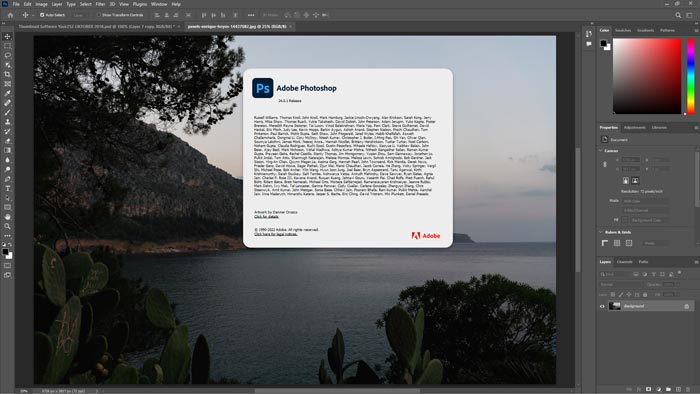This screenshot has width=700, height=394.
Task: Select the Eraser tool
Action: 8,141
